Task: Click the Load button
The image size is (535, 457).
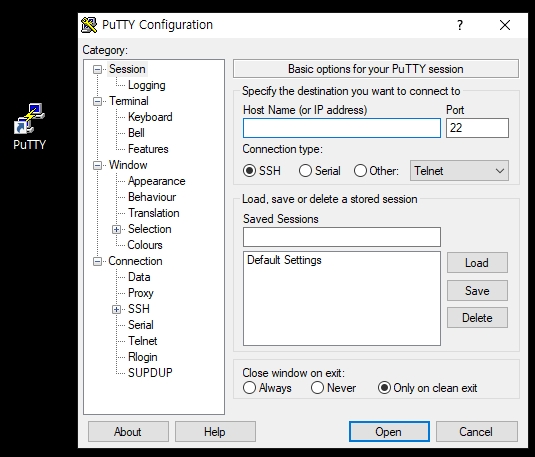Action: pyautogui.click(x=477, y=263)
